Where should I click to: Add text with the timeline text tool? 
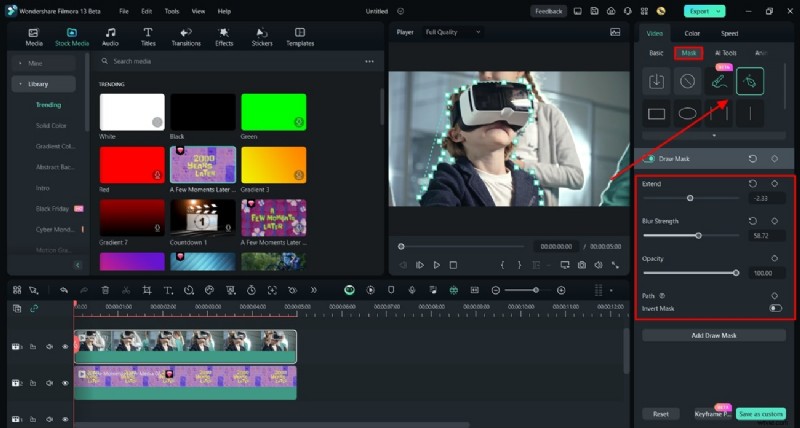pos(168,290)
